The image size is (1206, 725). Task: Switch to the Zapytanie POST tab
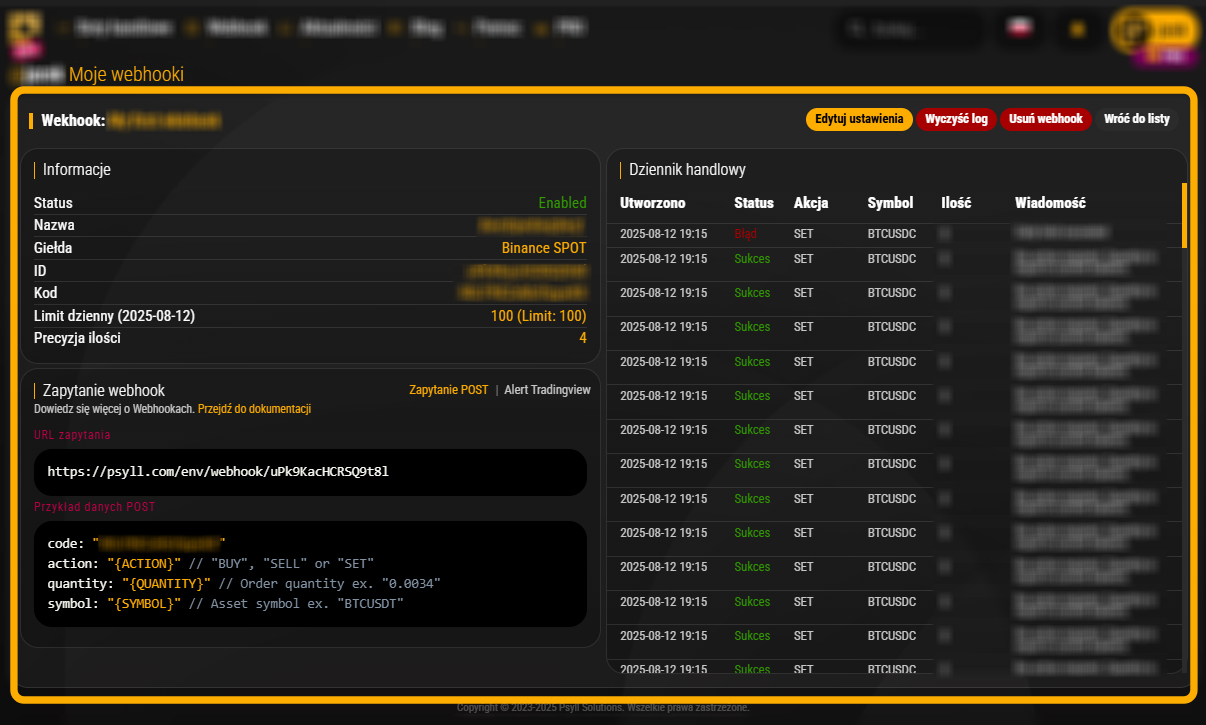tap(449, 390)
